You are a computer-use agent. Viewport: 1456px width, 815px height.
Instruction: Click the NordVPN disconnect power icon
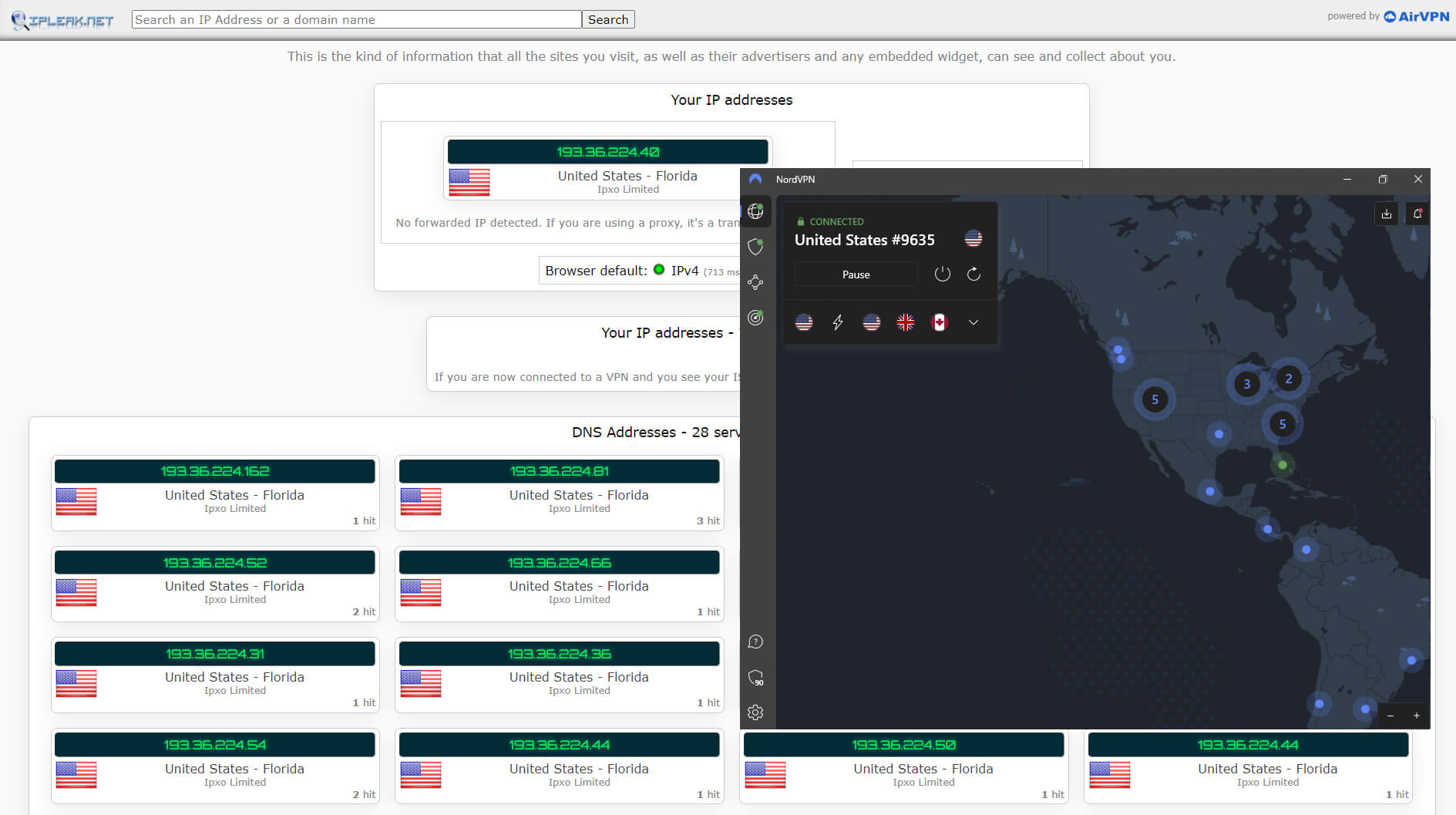(x=942, y=274)
